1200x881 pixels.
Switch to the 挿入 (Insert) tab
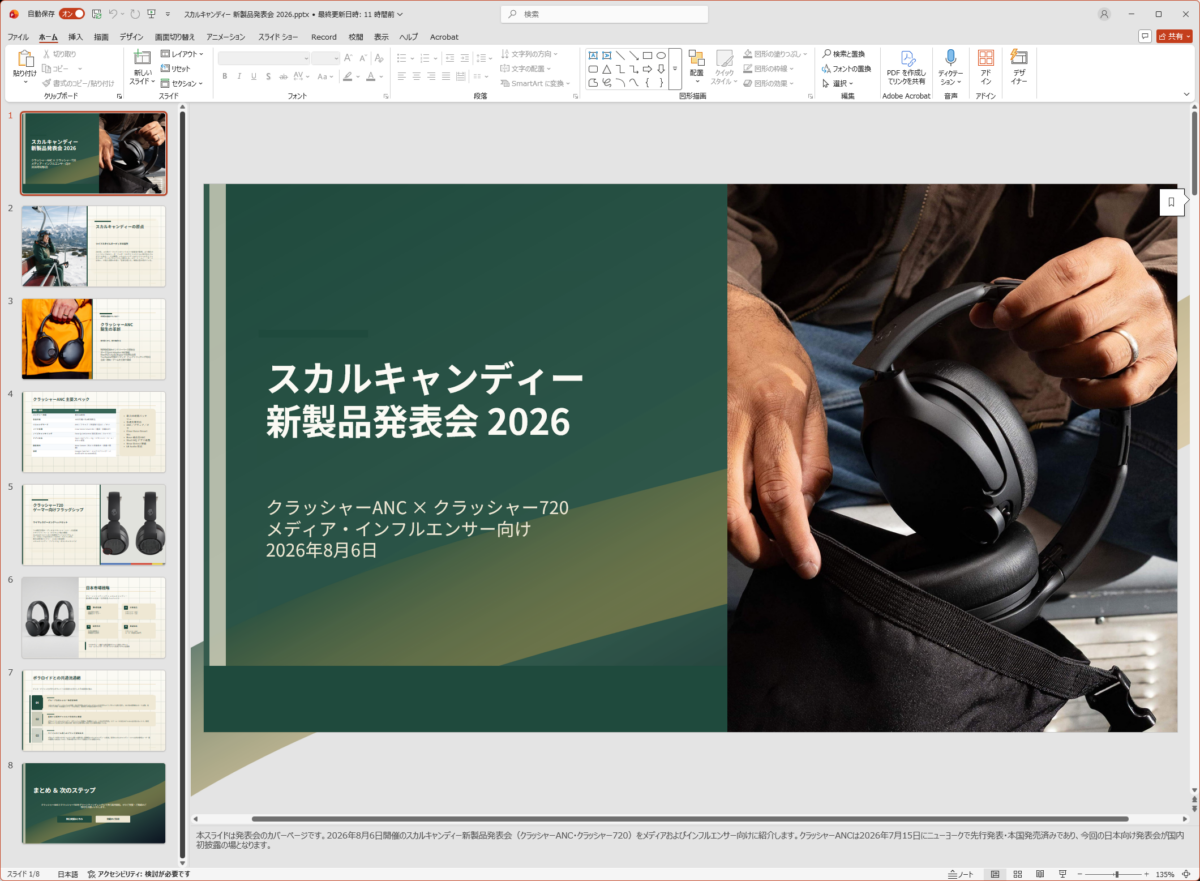pos(75,37)
